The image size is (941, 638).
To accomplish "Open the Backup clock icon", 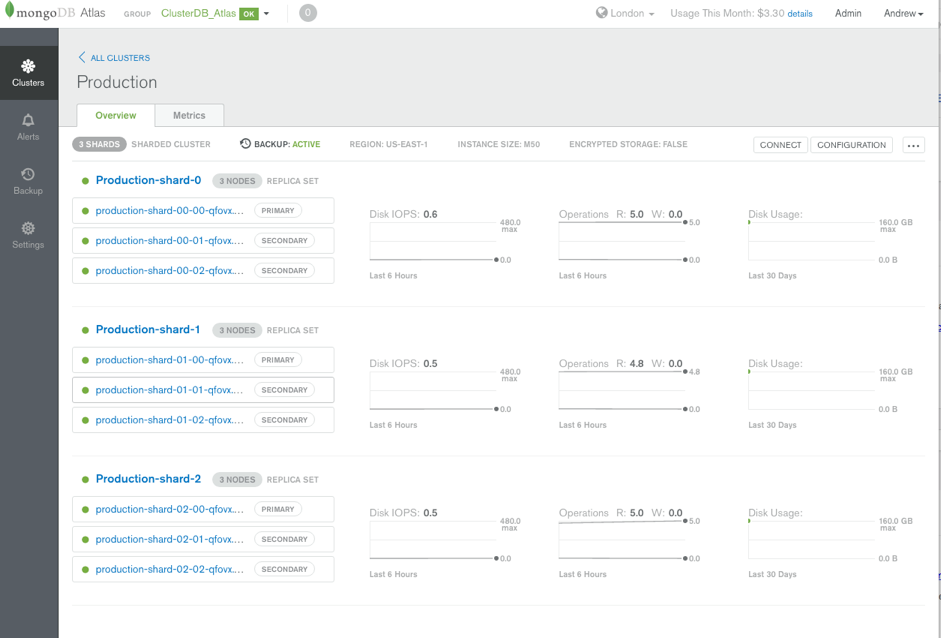I will (28, 174).
